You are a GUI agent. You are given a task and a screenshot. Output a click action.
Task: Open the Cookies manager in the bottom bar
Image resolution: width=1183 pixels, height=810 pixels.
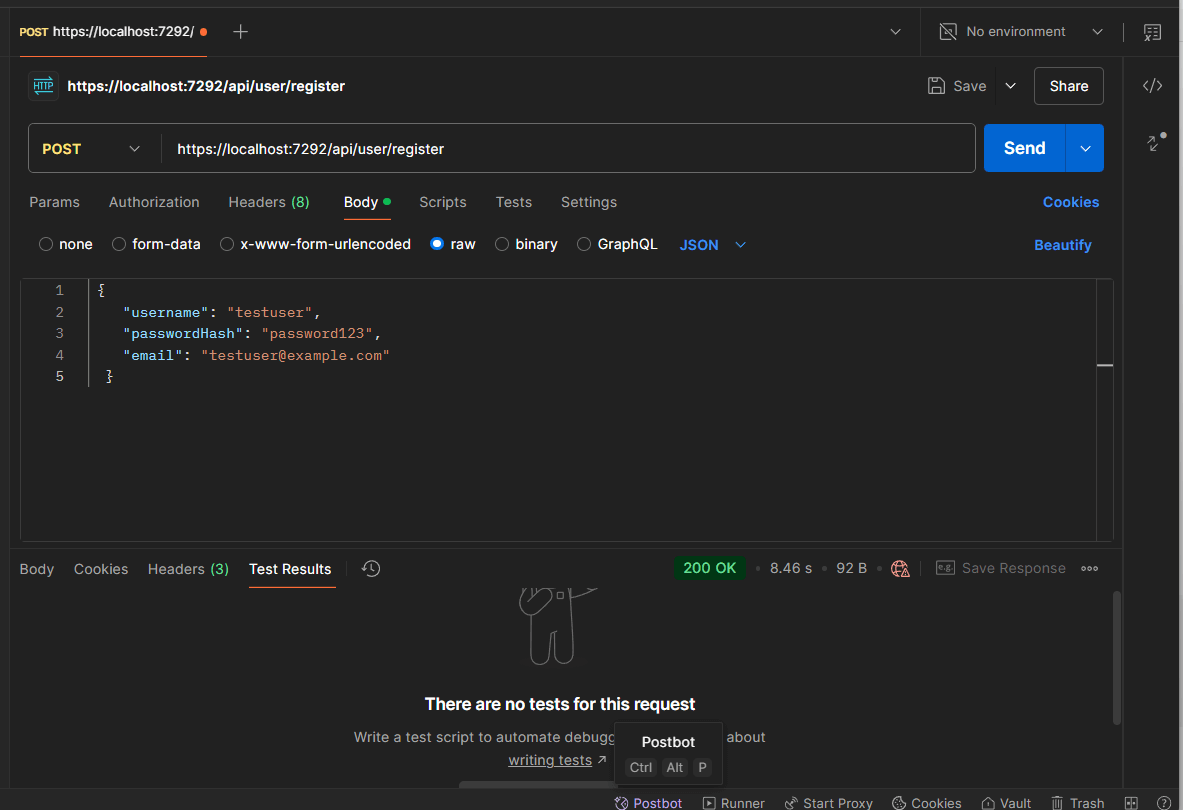click(926, 802)
